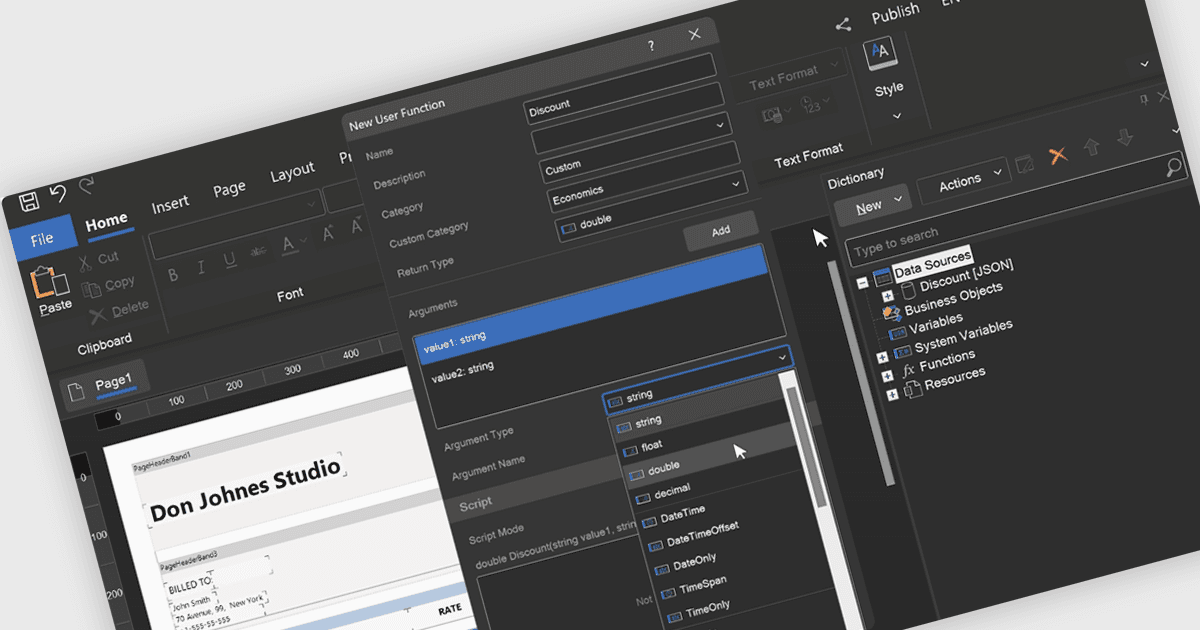1200x630 pixels.
Task: Click the Publish button
Action: 895,13
